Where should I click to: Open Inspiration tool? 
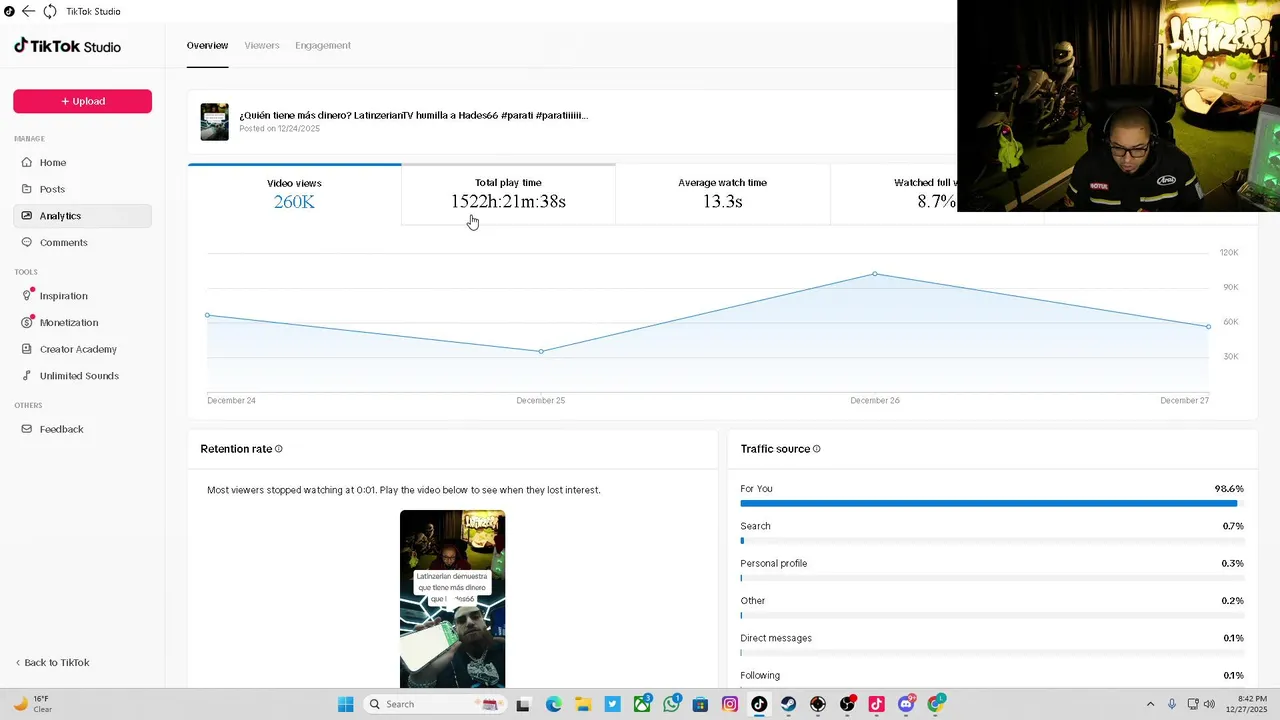point(82,296)
